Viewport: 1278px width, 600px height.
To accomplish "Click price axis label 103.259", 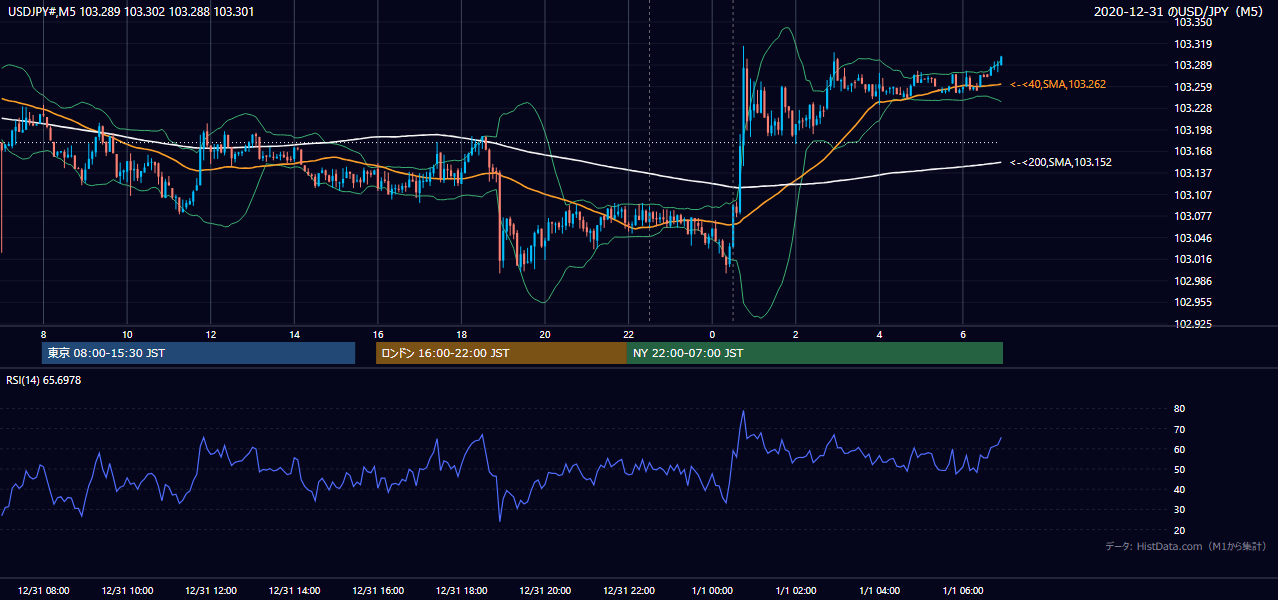I will tap(1193, 87).
